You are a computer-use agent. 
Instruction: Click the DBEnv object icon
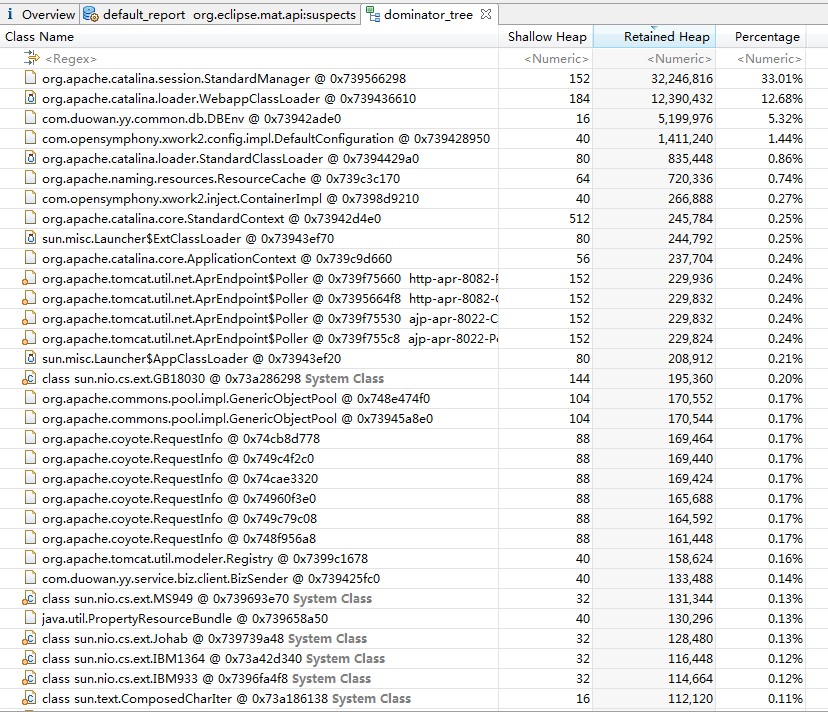(31, 118)
